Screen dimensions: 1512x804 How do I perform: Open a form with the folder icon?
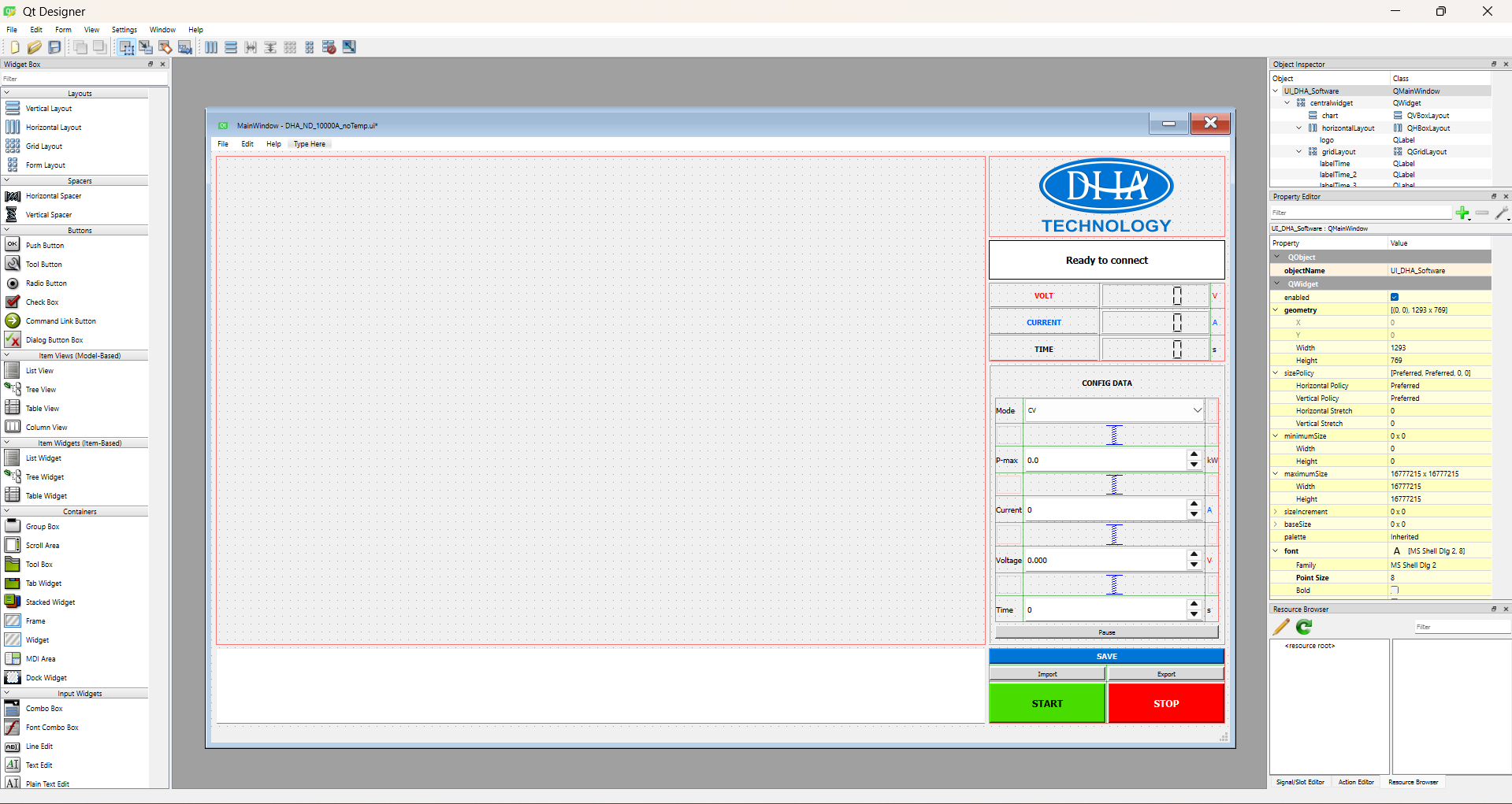click(x=34, y=47)
